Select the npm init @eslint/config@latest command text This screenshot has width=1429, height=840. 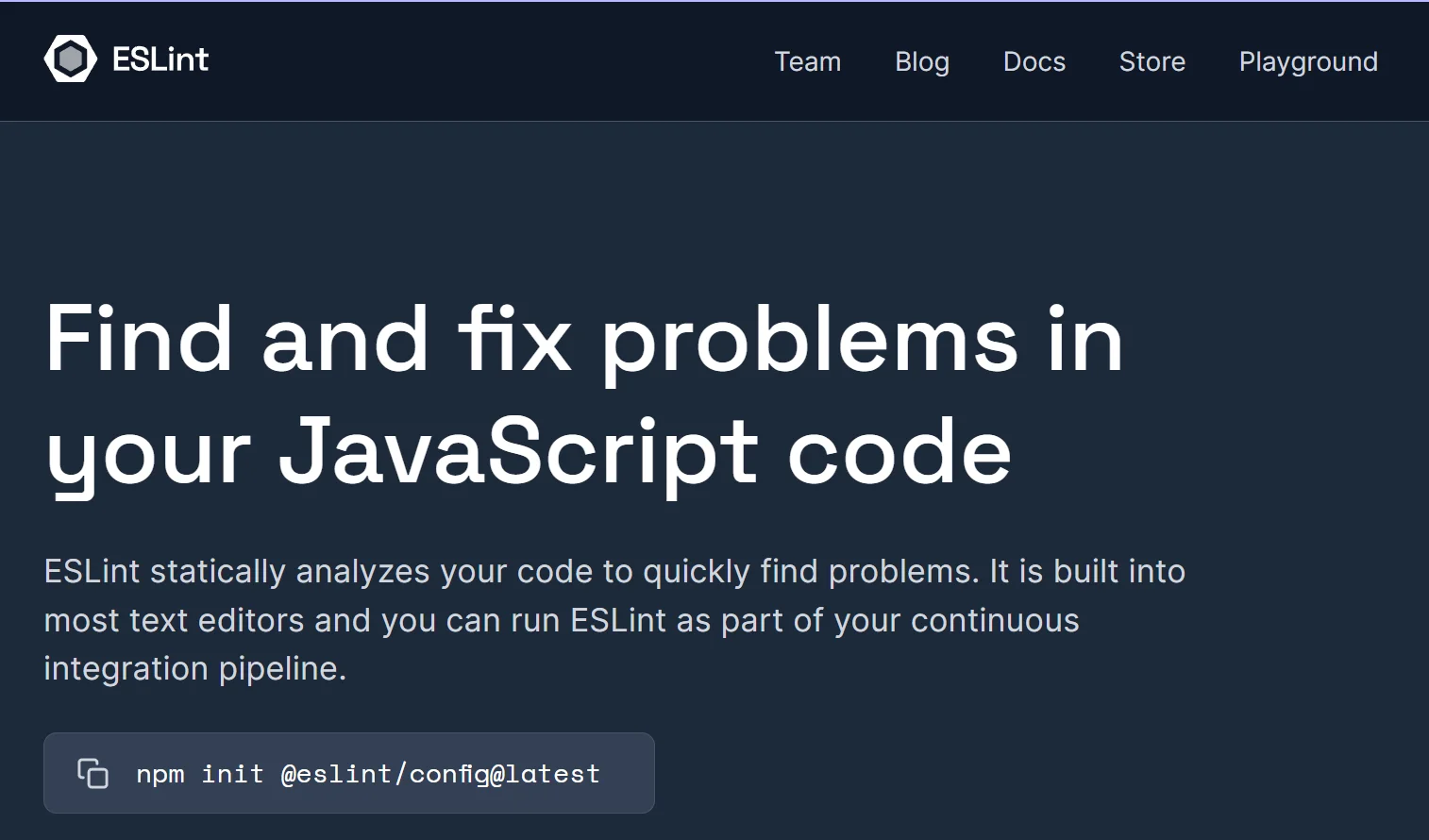click(368, 774)
